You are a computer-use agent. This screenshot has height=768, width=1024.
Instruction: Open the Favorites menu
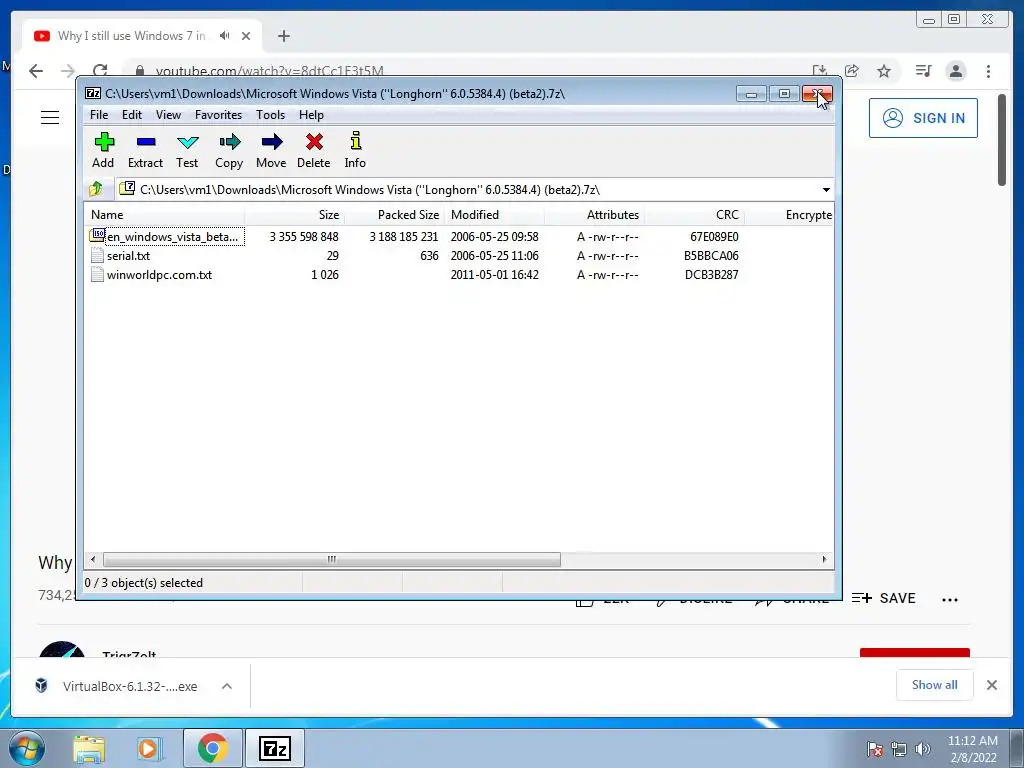(x=218, y=115)
